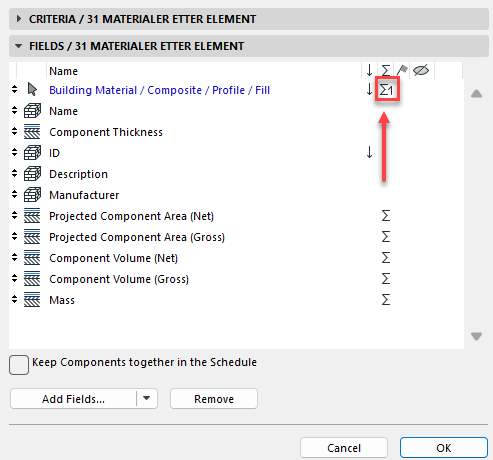The image size is (493, 460).
Task: Click building material icon beside Manufacturer field
Action: click(x=32, y=195)
